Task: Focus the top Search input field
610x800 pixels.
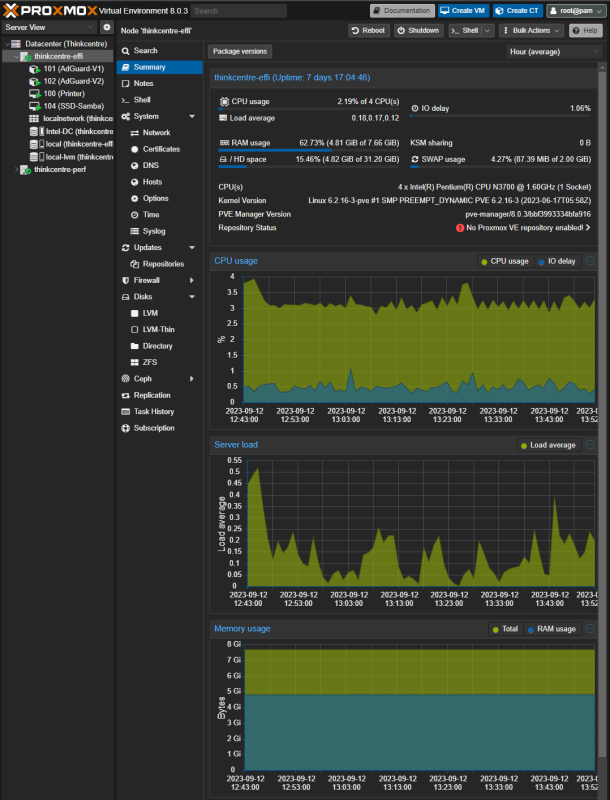Action: [x=239, y=11]
